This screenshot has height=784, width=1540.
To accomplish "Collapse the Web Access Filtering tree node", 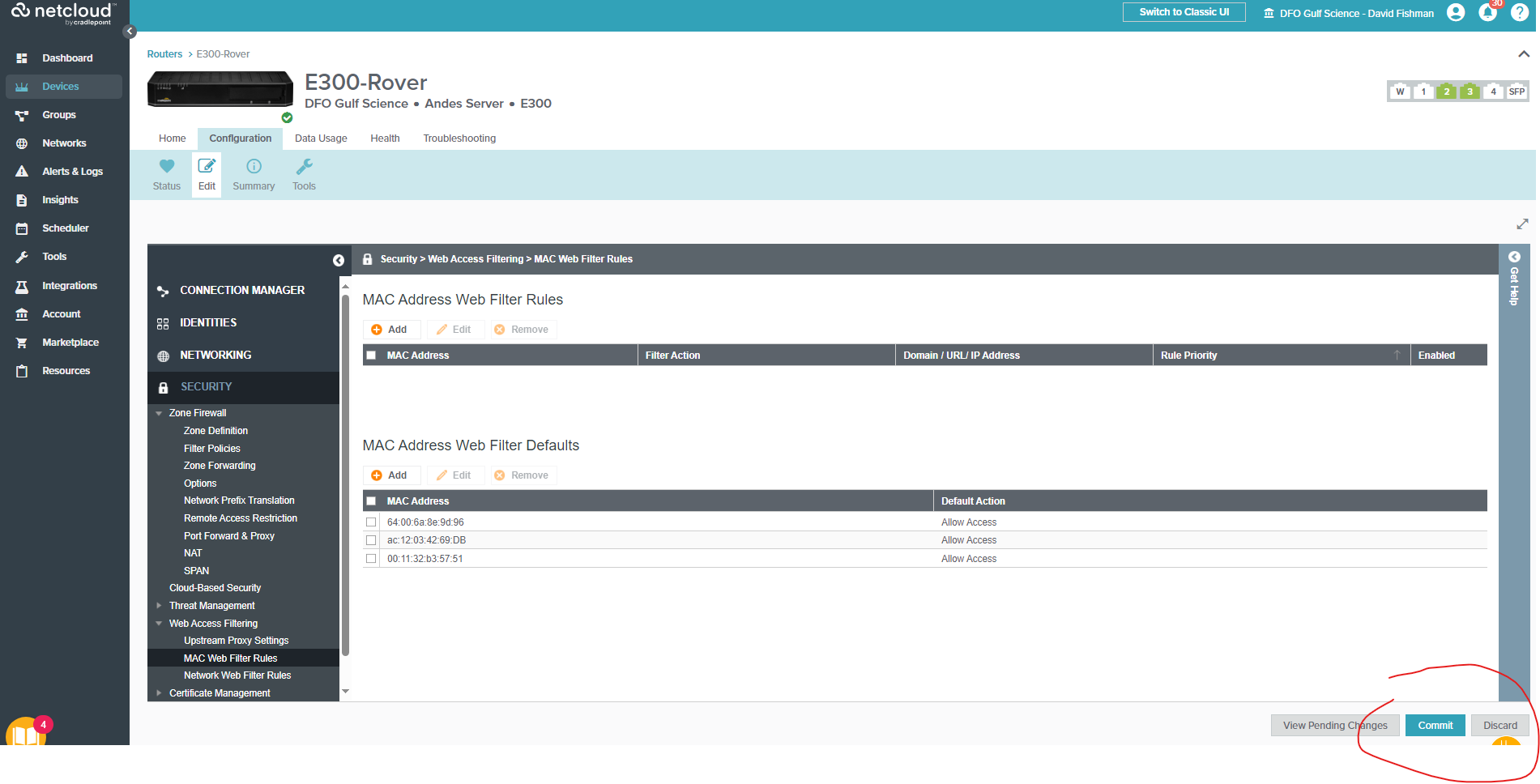I will (159, 624).
